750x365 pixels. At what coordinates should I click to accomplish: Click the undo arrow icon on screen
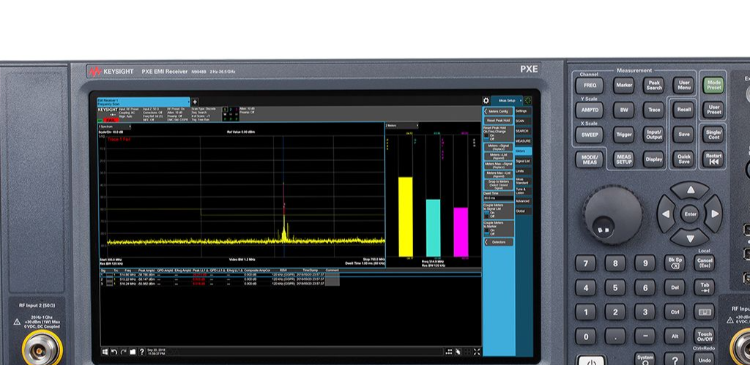click(114, 352)
